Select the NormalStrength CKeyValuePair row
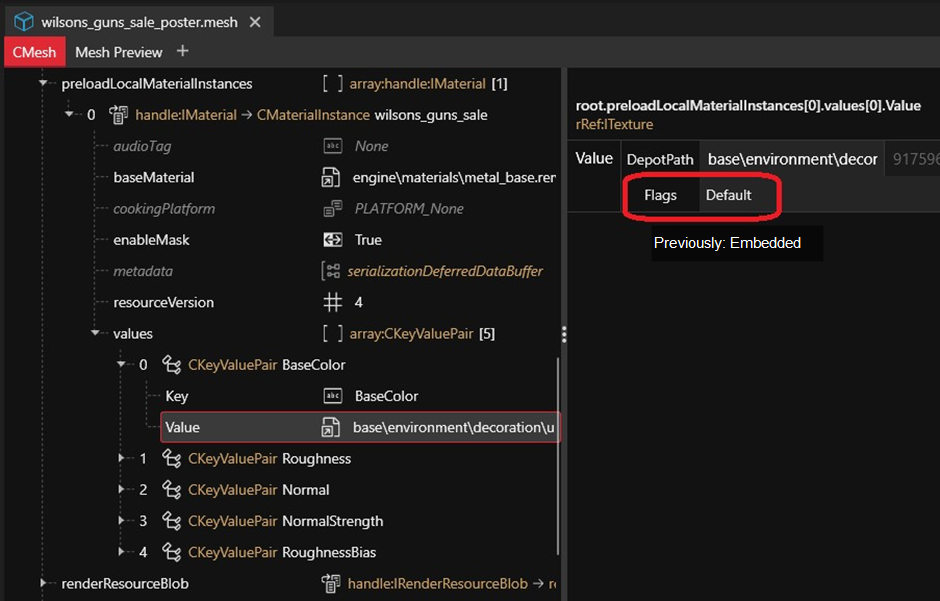The width and height of the screenshot is (940, 601). [285, 521]
